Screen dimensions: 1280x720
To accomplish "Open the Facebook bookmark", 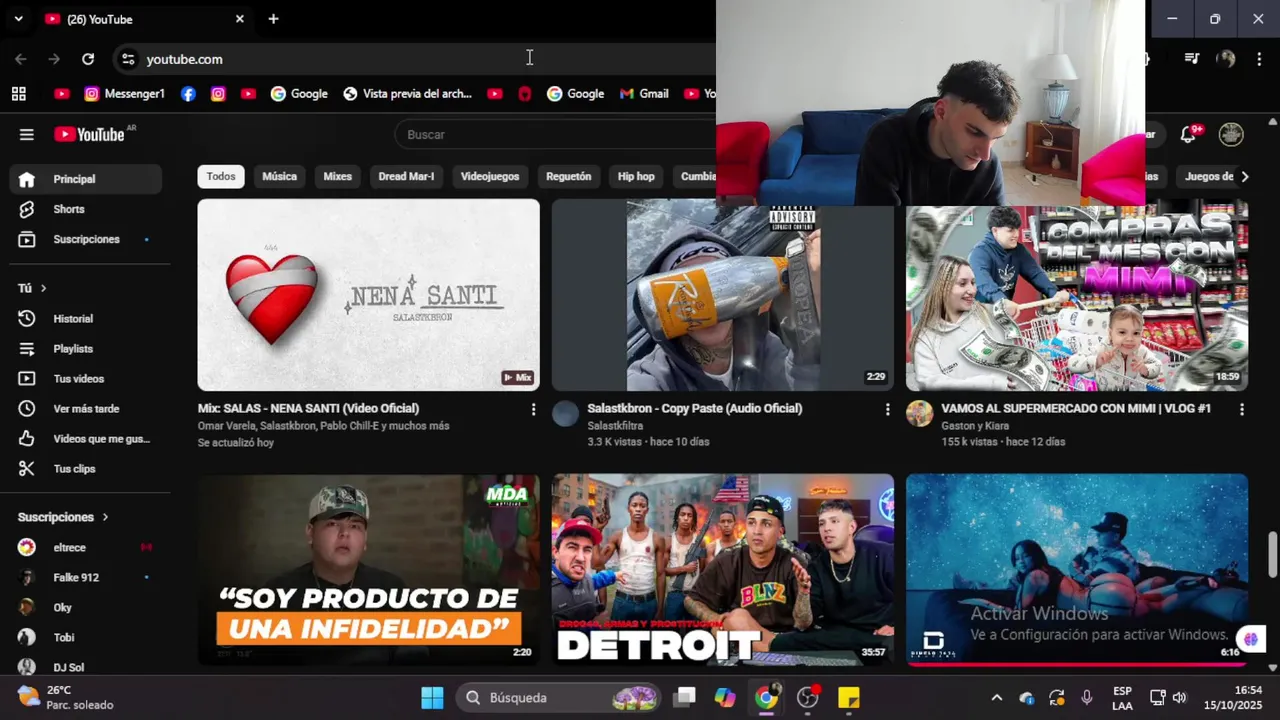I will 188,94.
